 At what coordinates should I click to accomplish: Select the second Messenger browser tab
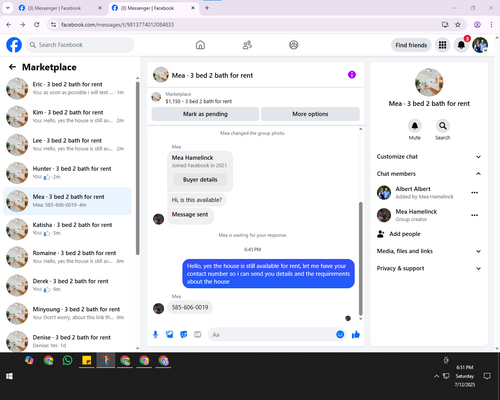153,8
